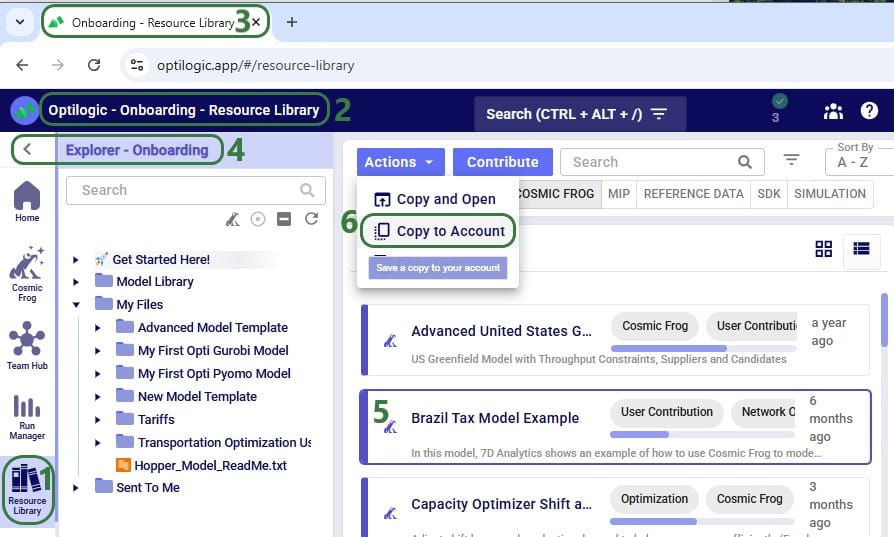Switch to grid view
The width and height of the screenshot is (894, 537).
pos(823,249)
